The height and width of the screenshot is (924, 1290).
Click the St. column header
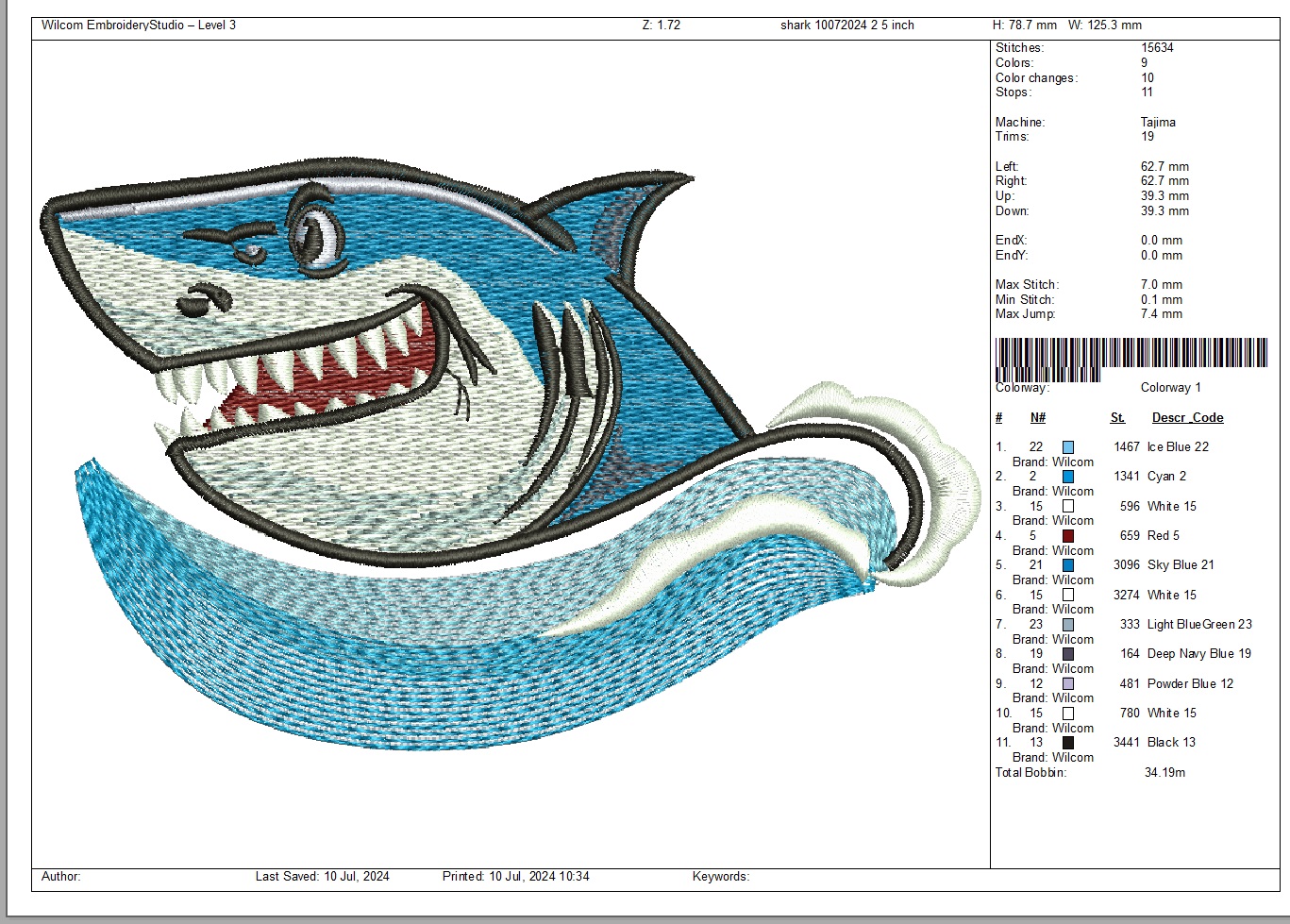point(1117,418)
